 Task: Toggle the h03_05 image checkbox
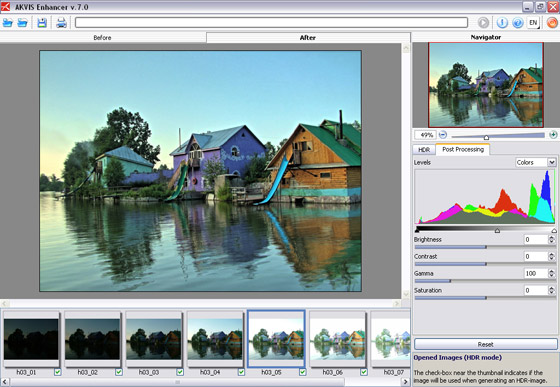pyautogui.click(x=302, y=372)
